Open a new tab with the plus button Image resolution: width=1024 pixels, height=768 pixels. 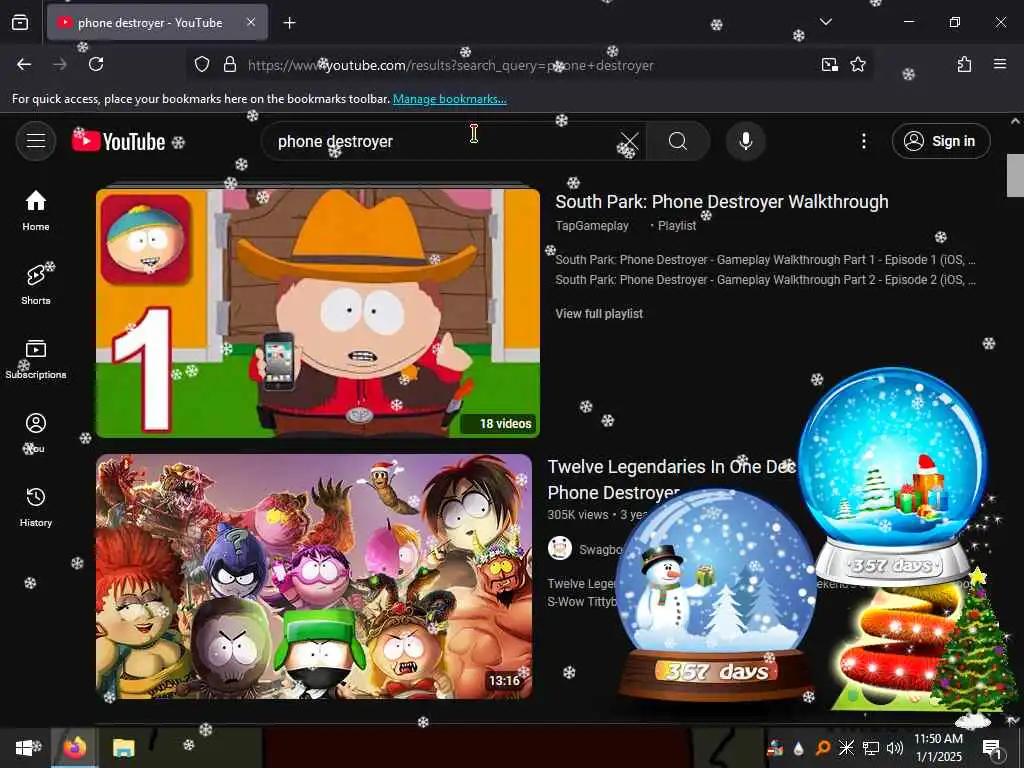pos(289,23)
